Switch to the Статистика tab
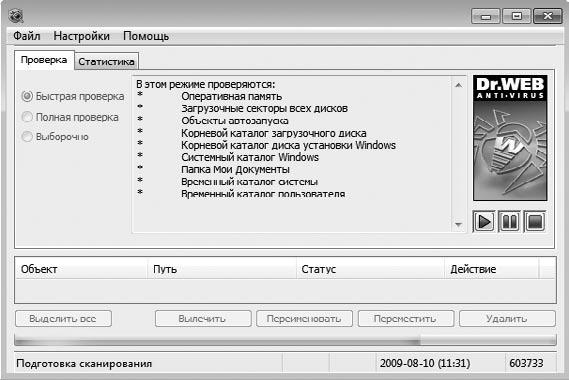Viewport: 569px width, 380px height. (106, 62)
